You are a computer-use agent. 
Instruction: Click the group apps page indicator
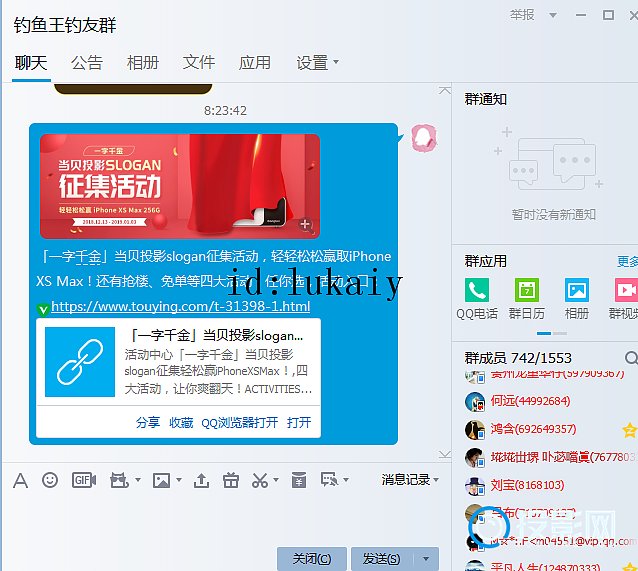click(x=552, y=333)
